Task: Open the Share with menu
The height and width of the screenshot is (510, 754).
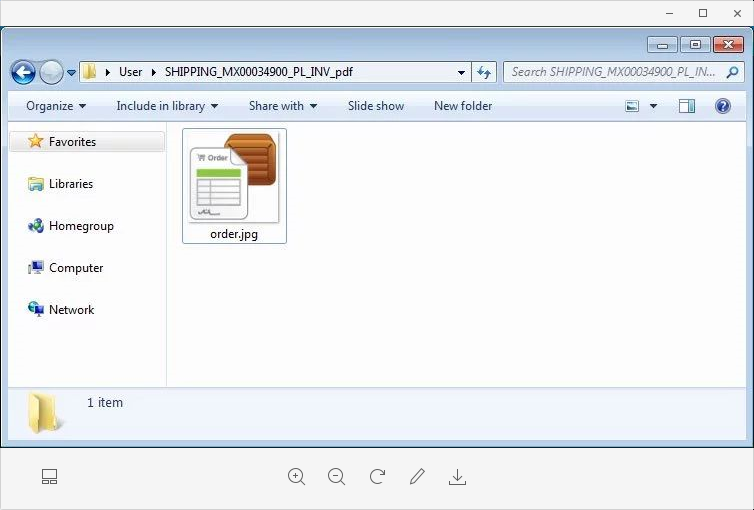Action: click(283, 106)
